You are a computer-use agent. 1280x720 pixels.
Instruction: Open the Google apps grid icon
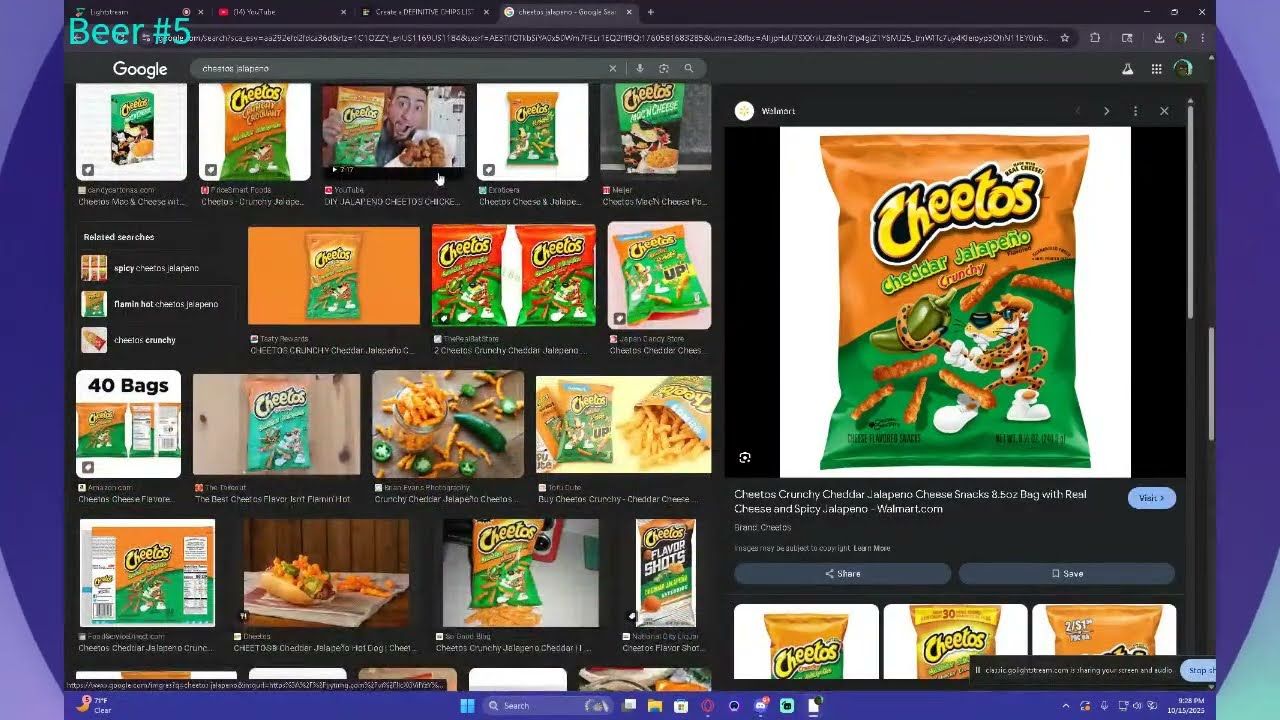click(1156, 69)
